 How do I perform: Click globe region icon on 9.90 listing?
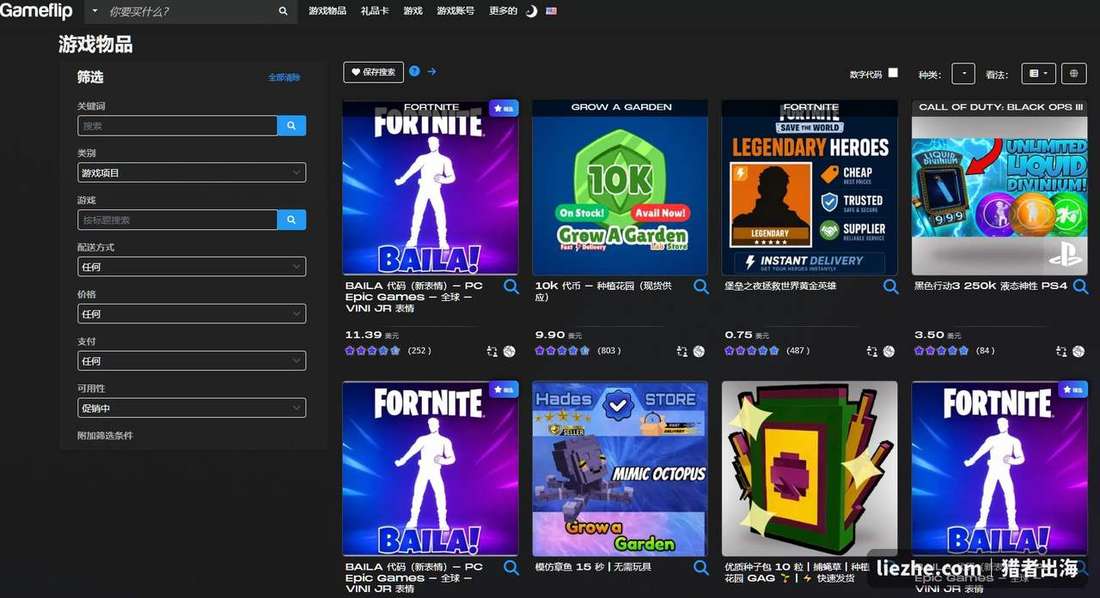[699, 351]
